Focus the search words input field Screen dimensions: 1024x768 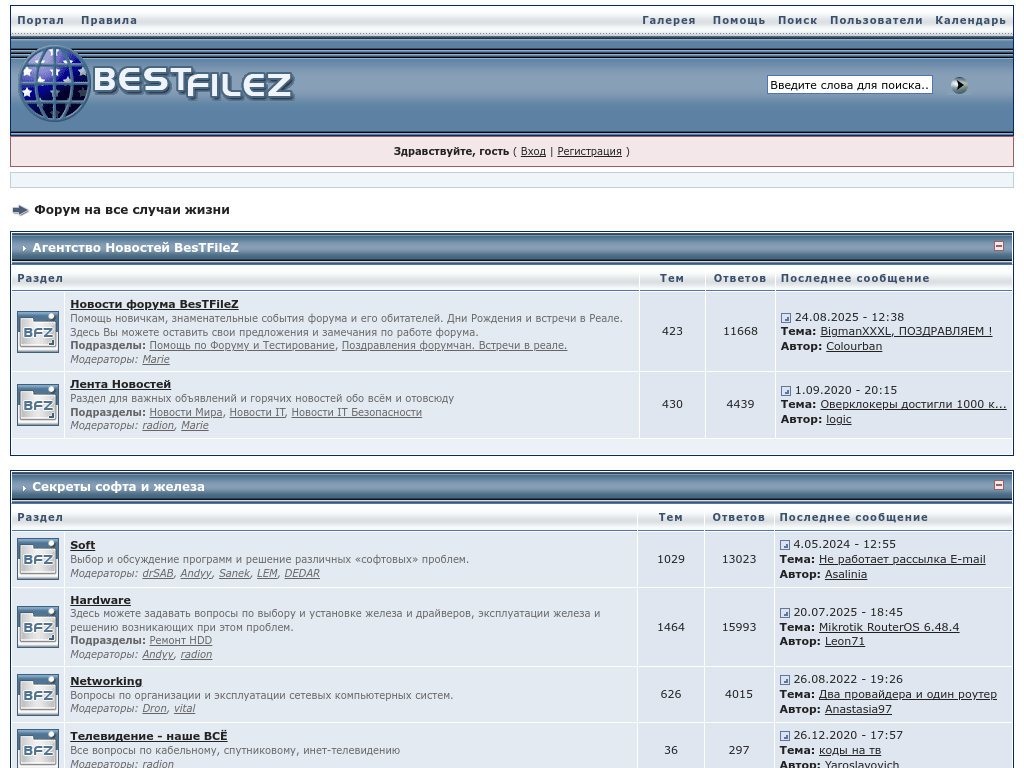point(849,85)
